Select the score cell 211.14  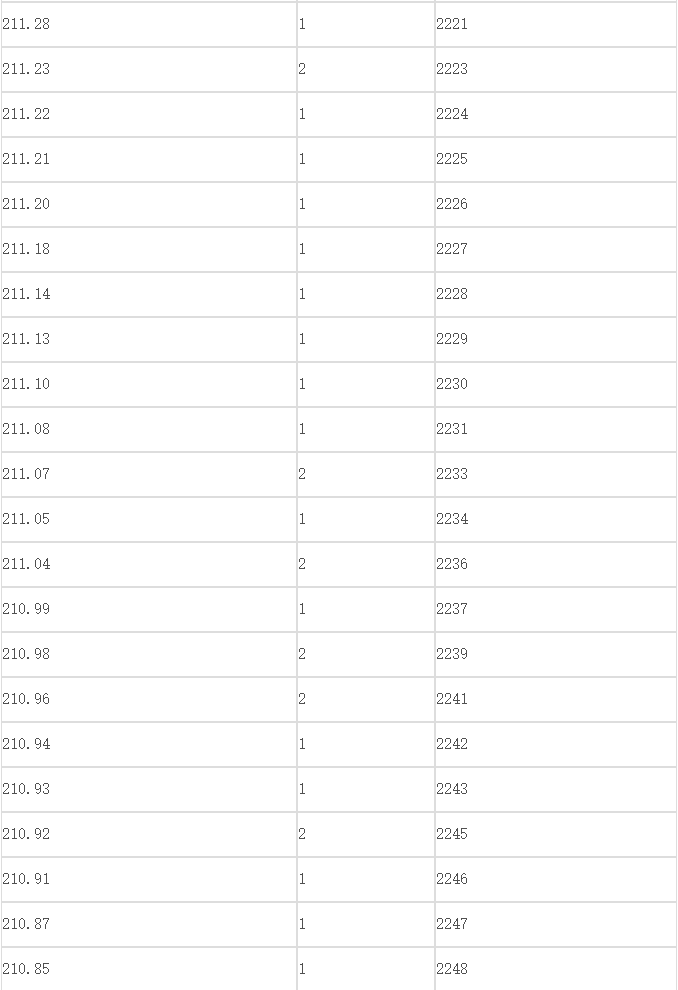coord(149,294)
